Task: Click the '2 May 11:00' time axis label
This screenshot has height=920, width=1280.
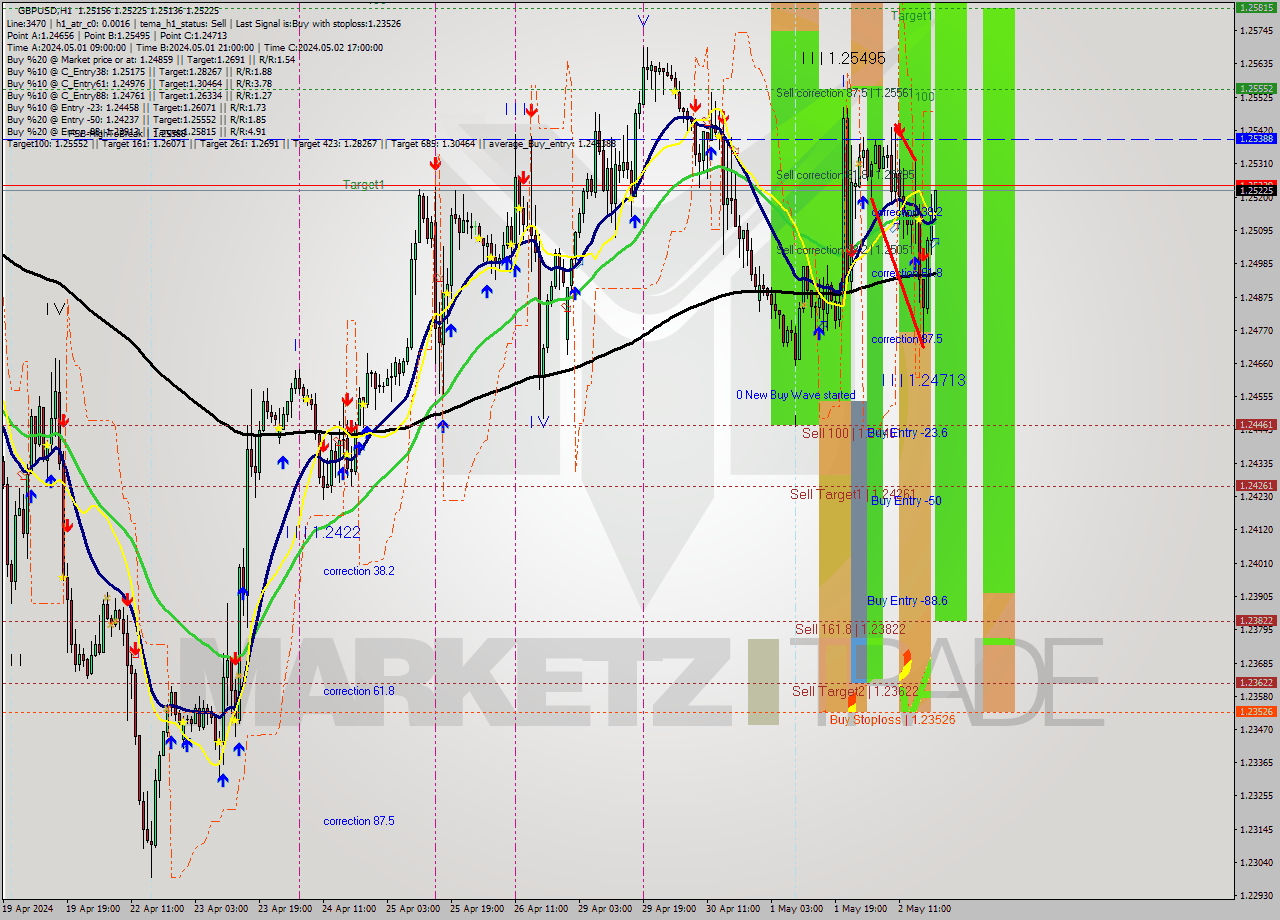Action: [x=923, y=909]
